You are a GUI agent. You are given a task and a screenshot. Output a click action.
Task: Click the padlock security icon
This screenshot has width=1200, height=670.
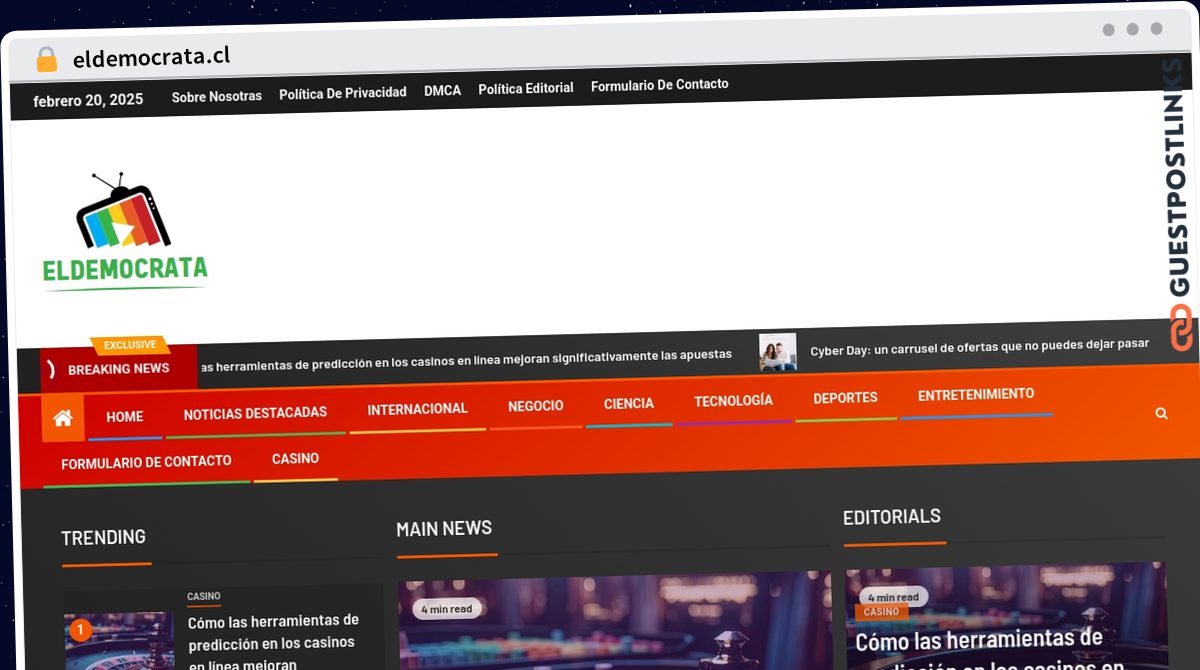(x=46, y=60)
